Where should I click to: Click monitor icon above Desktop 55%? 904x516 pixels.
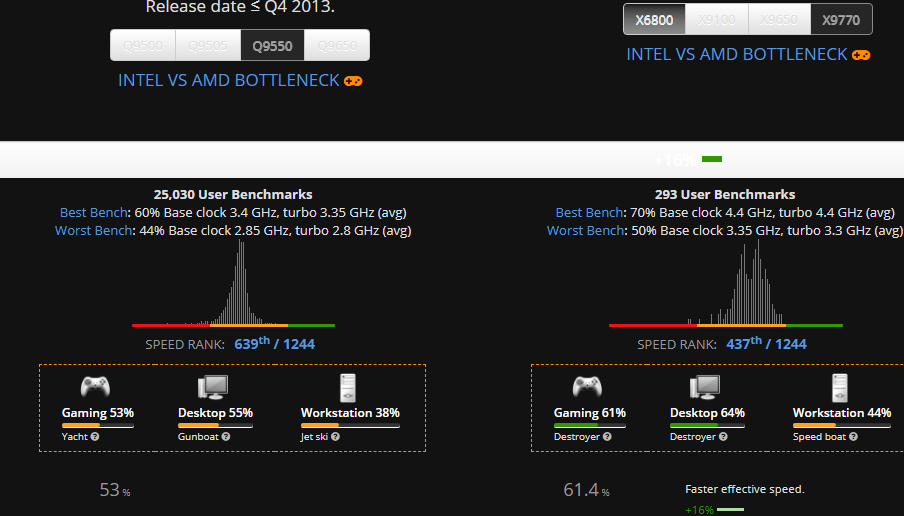[213, 387]
